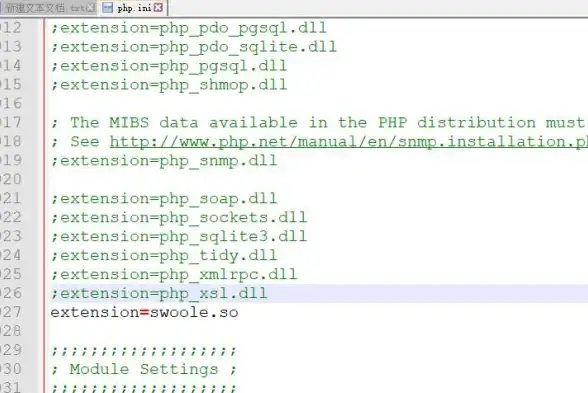The height and width of the screenshot is (393, 588).
Task: Switch to the php.ini tab
Action: 134,8
